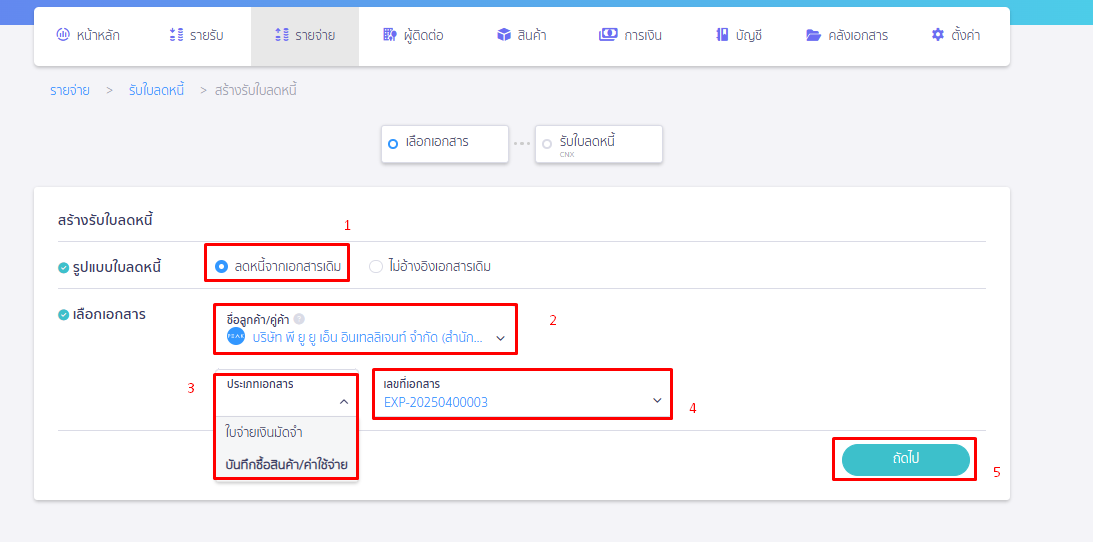This screenshot has width=1093, height=542.
Task: Click the Settings (ตั้งค่า) gear icon
Action: (x=937, y=35)
